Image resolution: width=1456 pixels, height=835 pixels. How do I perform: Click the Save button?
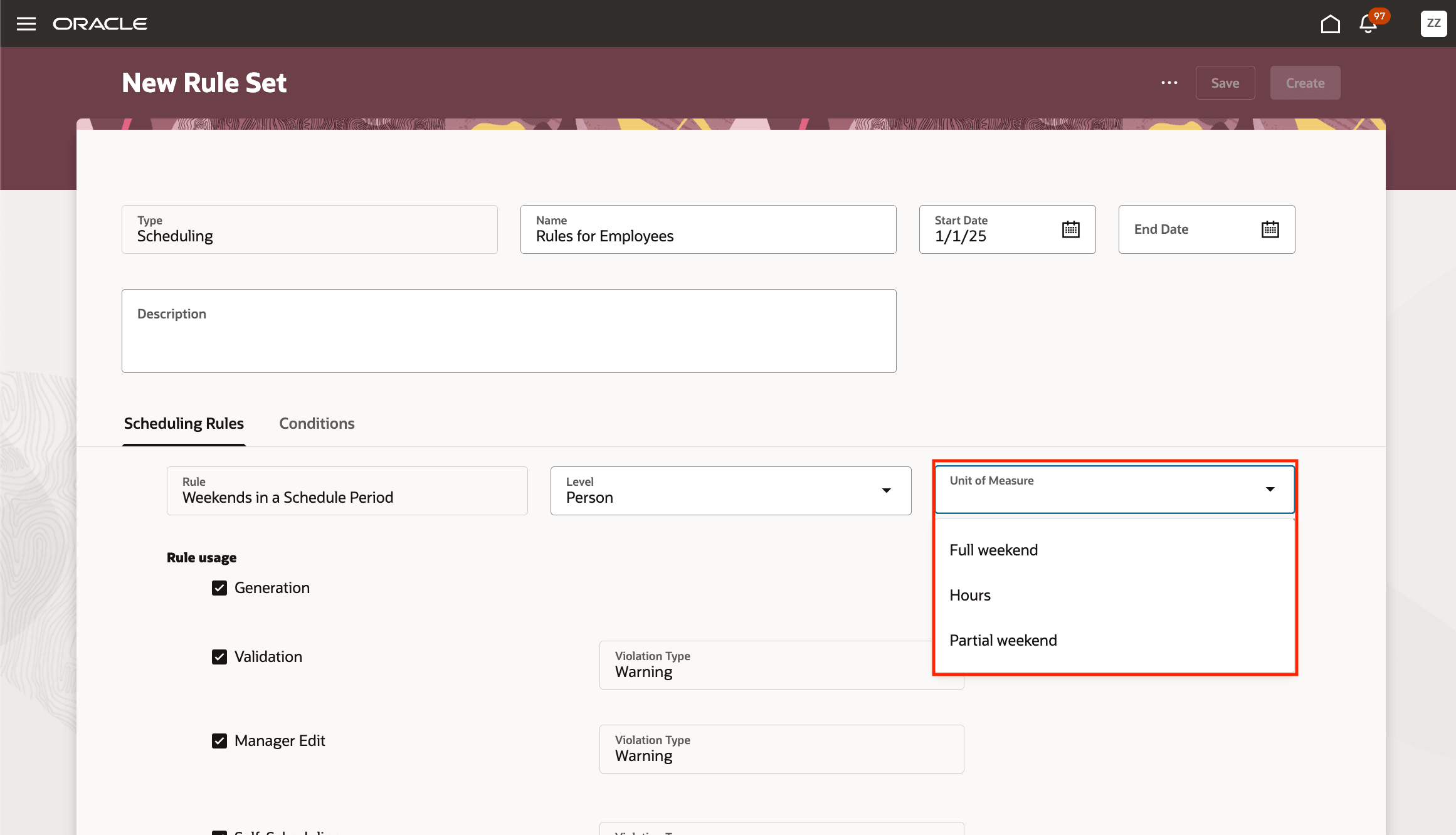1225,83
